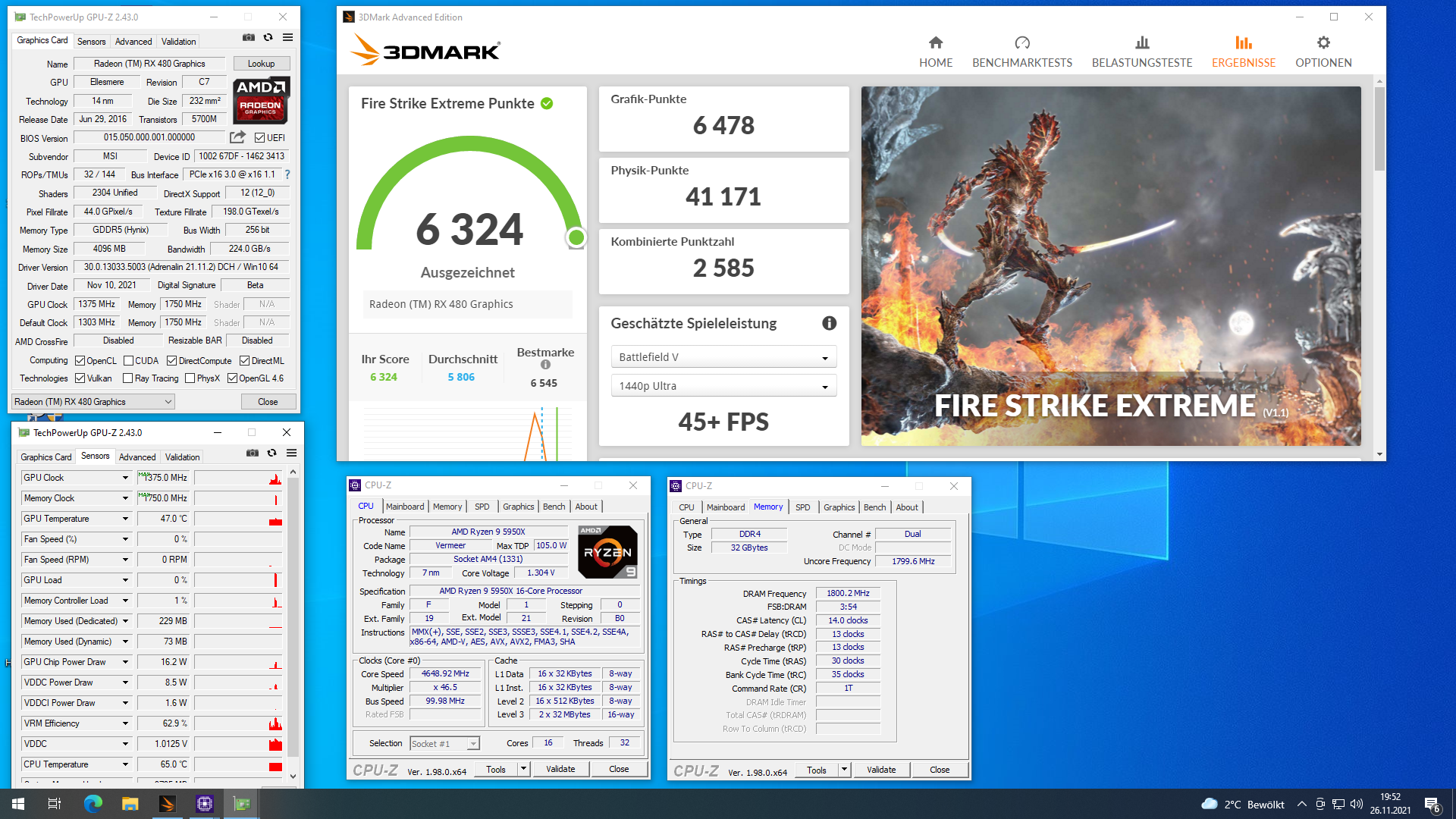Viewport: 1456px width, 819px height.
Task: Open Battlefield V game dropdown
Action: [723, 357]
